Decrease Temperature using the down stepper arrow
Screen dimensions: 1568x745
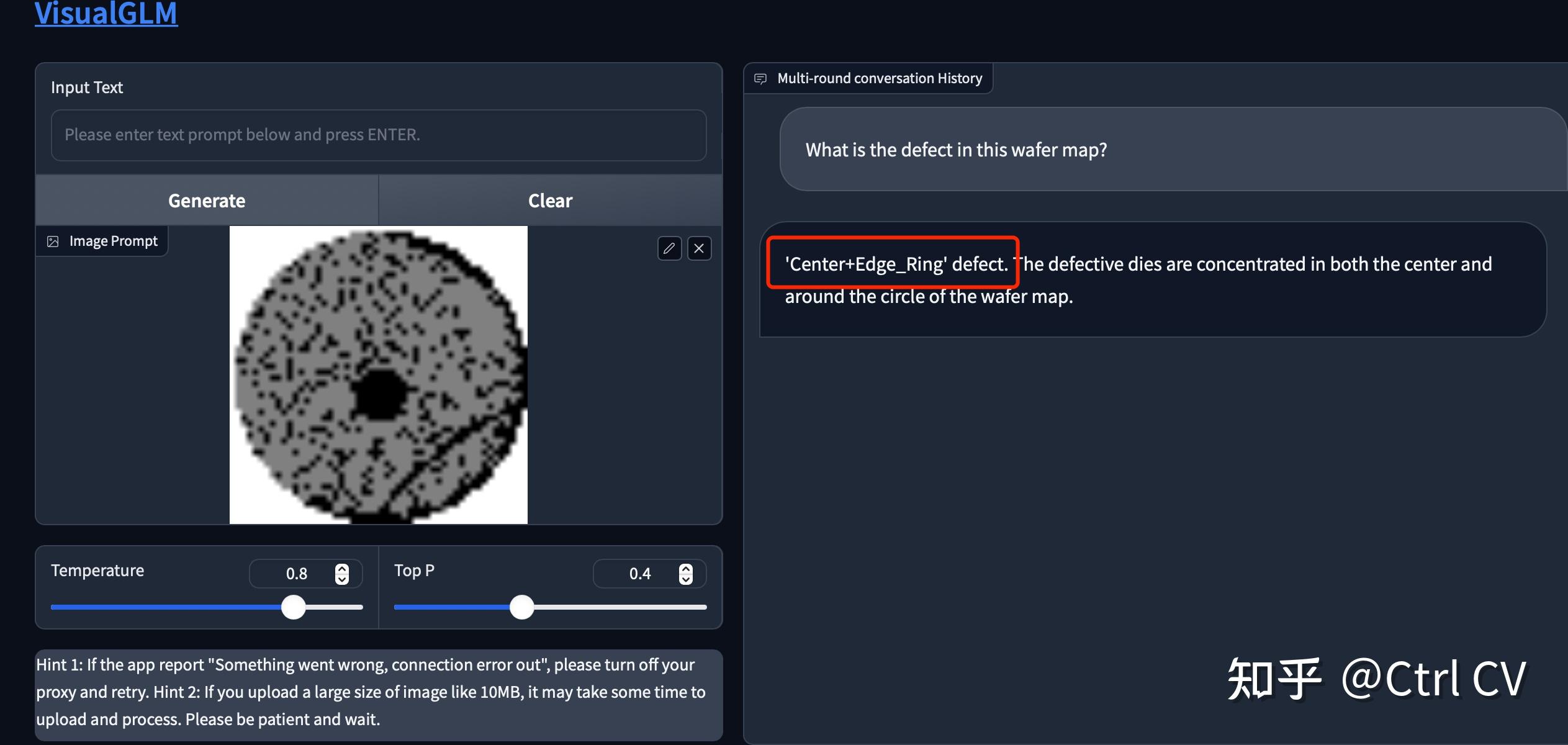(342, 579)
